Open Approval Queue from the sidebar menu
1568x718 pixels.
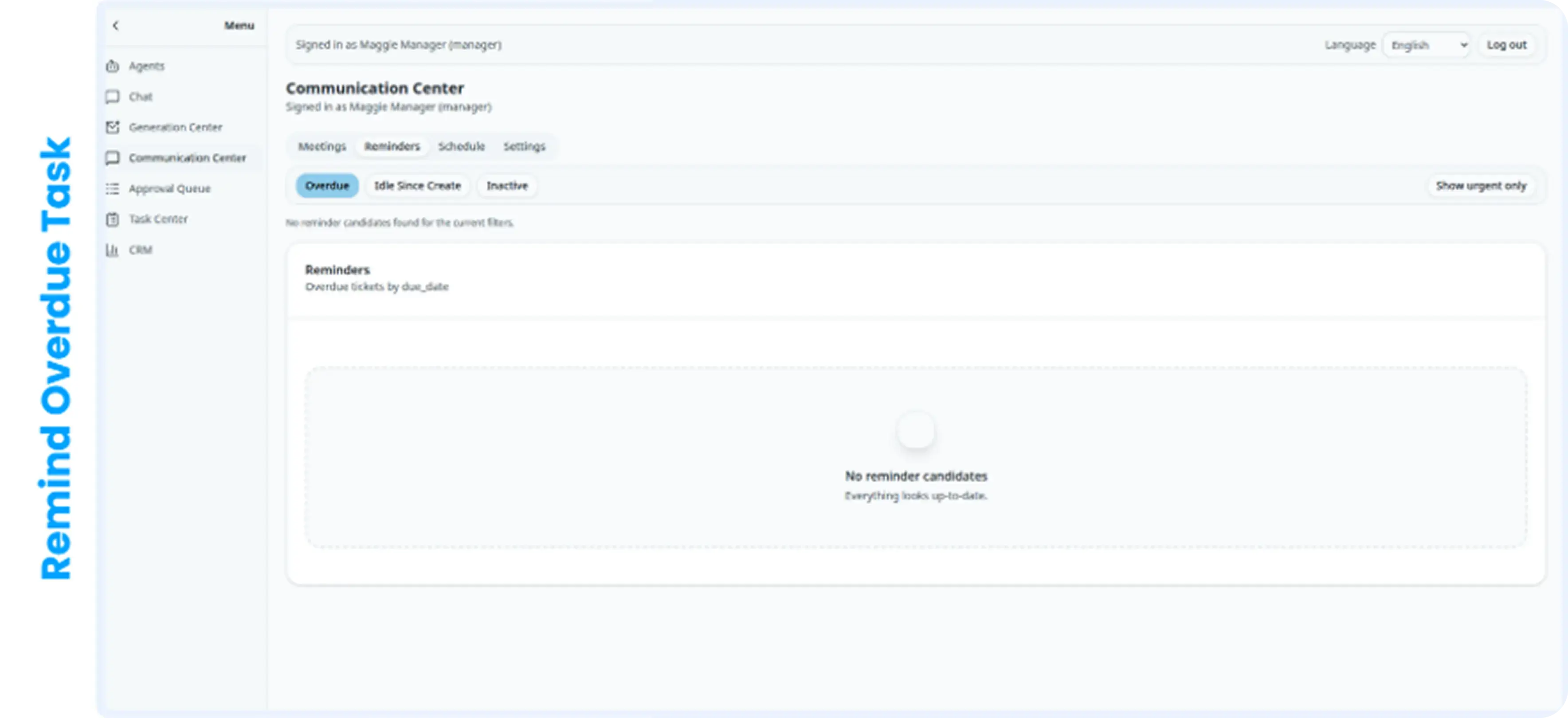pyautogui.click(x=169, y=189)
